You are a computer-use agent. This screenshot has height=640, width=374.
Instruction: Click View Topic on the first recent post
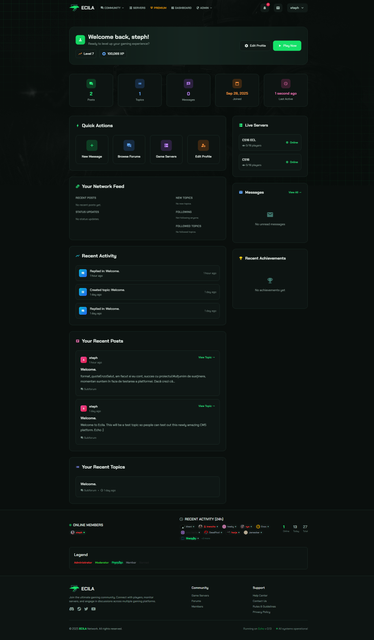(207, 357)
